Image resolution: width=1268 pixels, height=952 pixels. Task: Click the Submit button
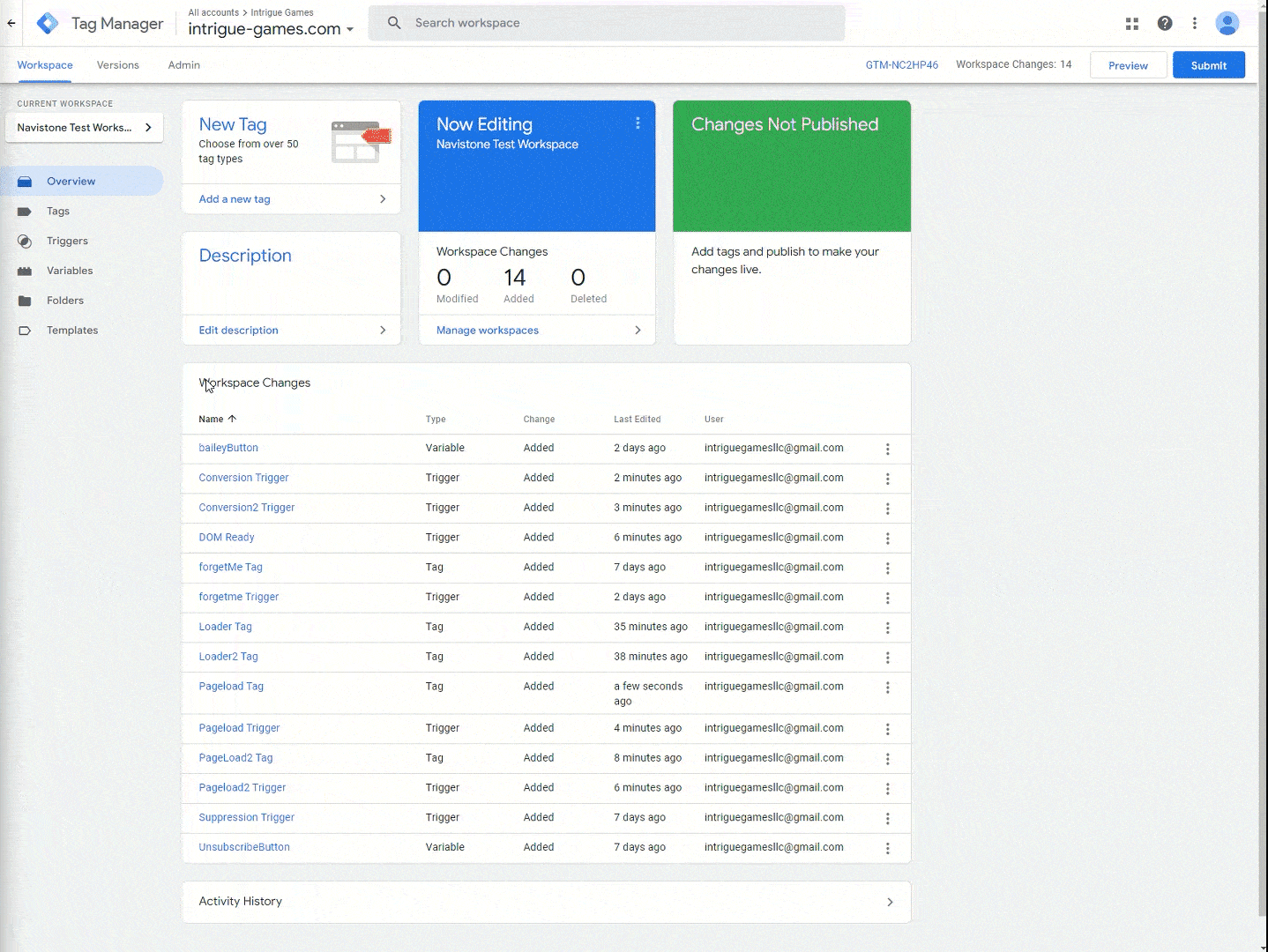tap(1208, 65)
